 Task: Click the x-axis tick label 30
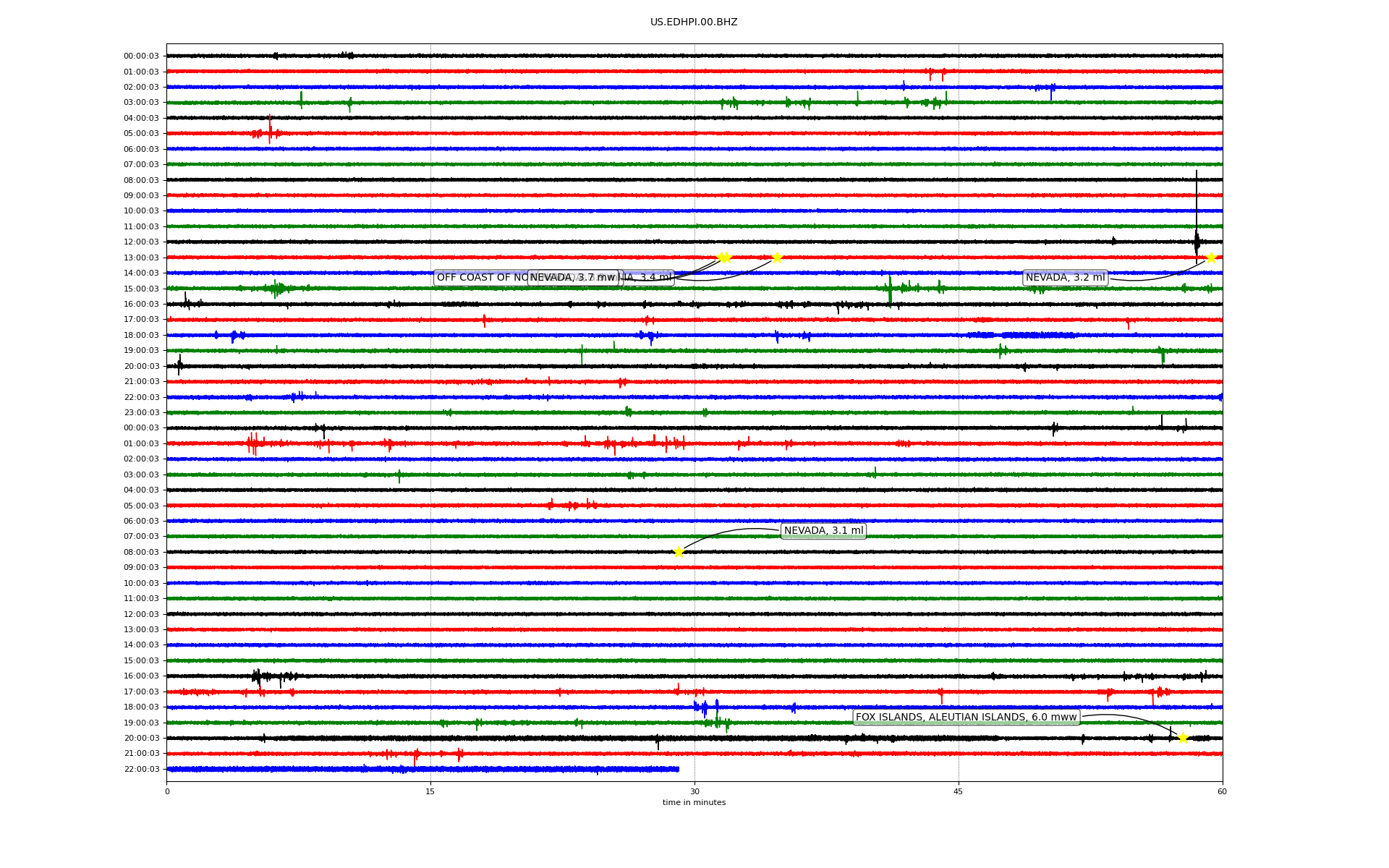pos(694,791)
